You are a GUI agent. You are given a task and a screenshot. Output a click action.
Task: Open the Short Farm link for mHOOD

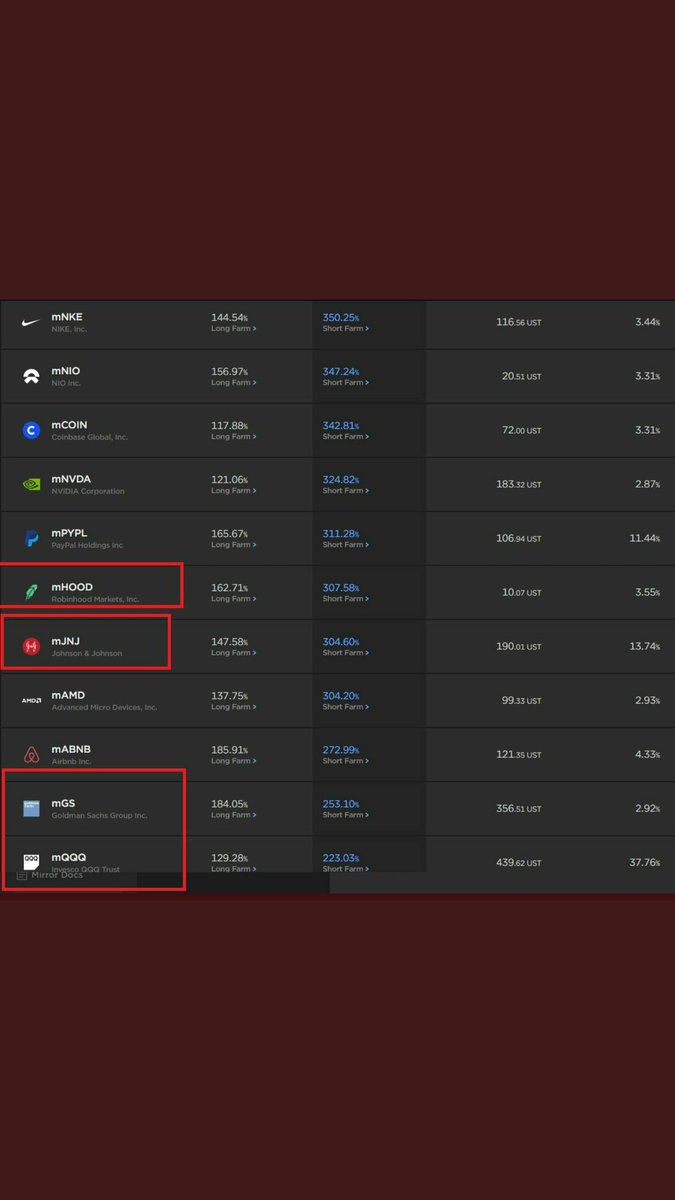(x=345, y=599)
